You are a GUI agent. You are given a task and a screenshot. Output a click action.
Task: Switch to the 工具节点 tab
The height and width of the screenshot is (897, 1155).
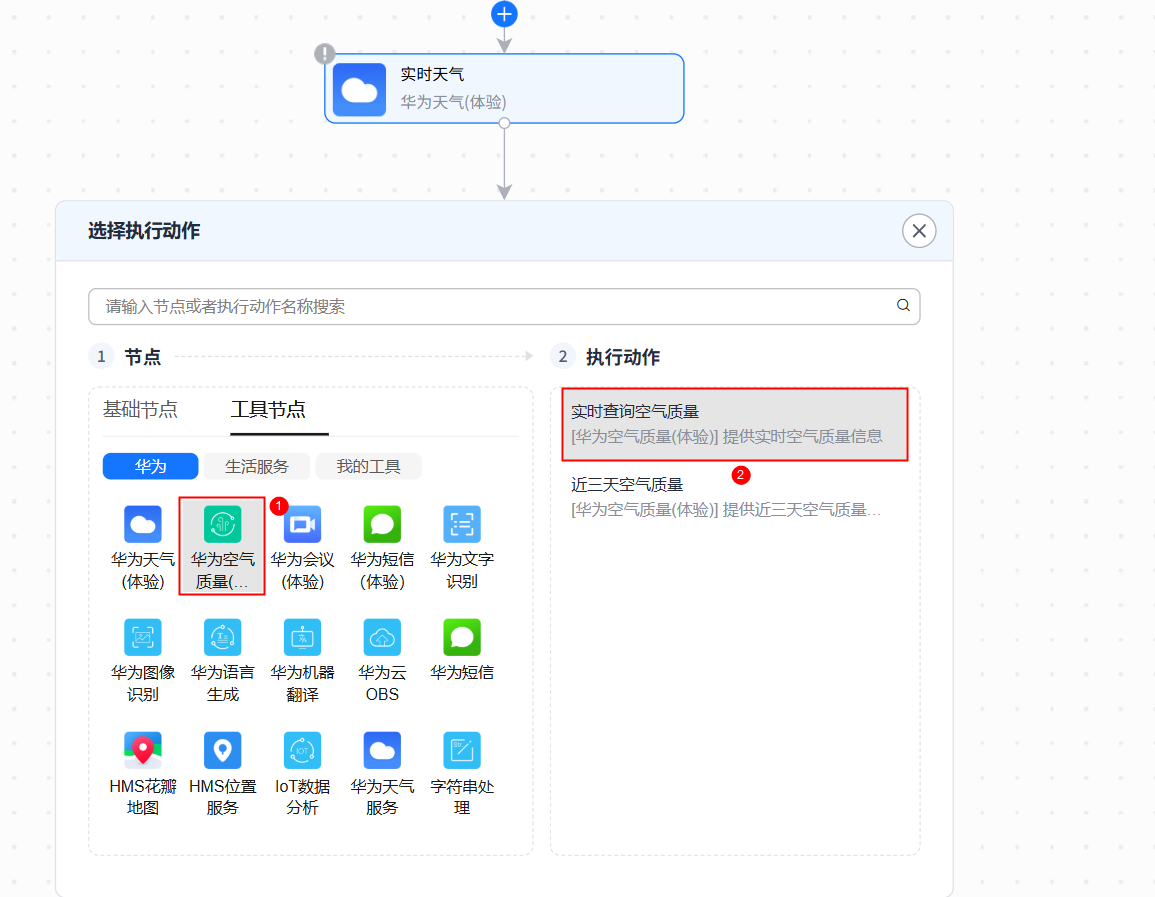(x=268, y=409)
